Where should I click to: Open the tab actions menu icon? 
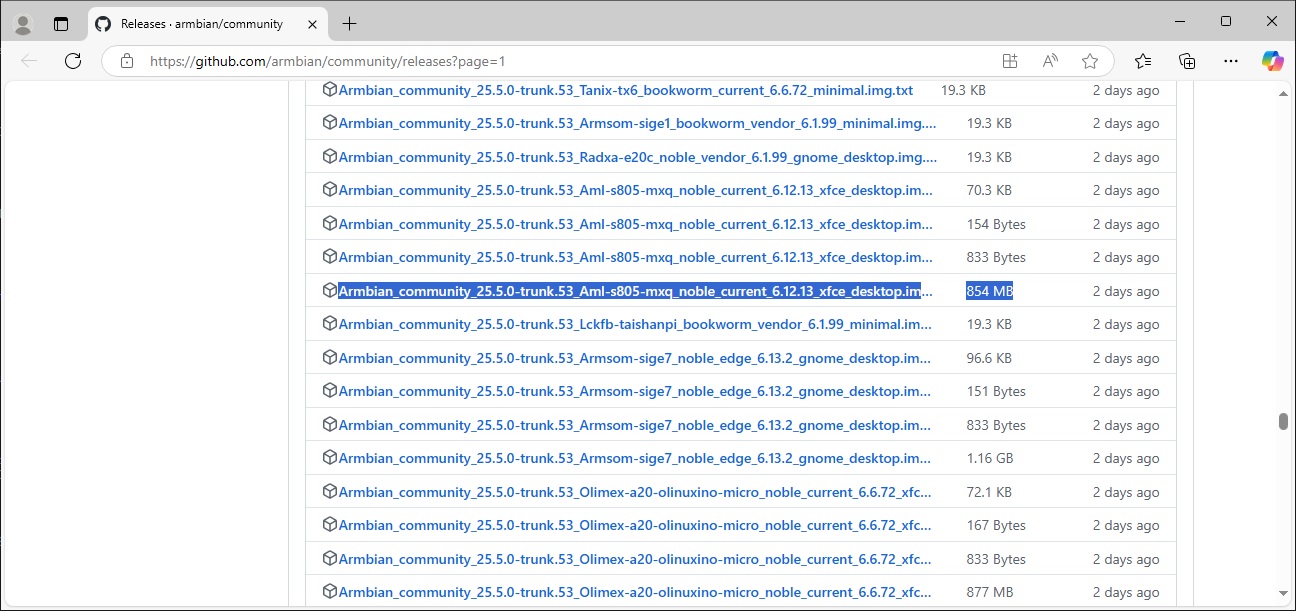point(61,24)
